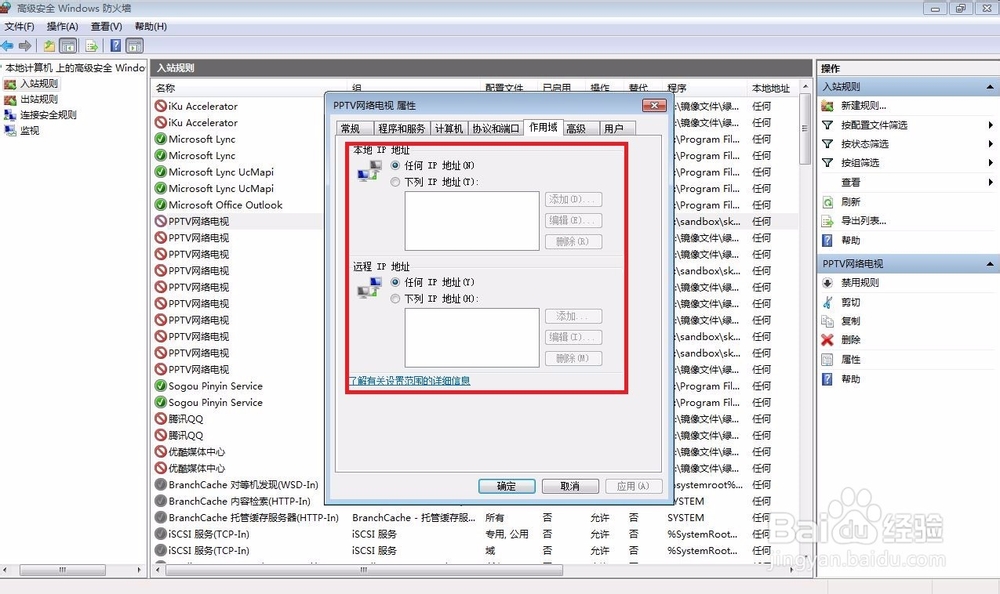Screen dimensions: 1000x594
Task: Click the 剪切 scissors icon
Action: point(827,302)
